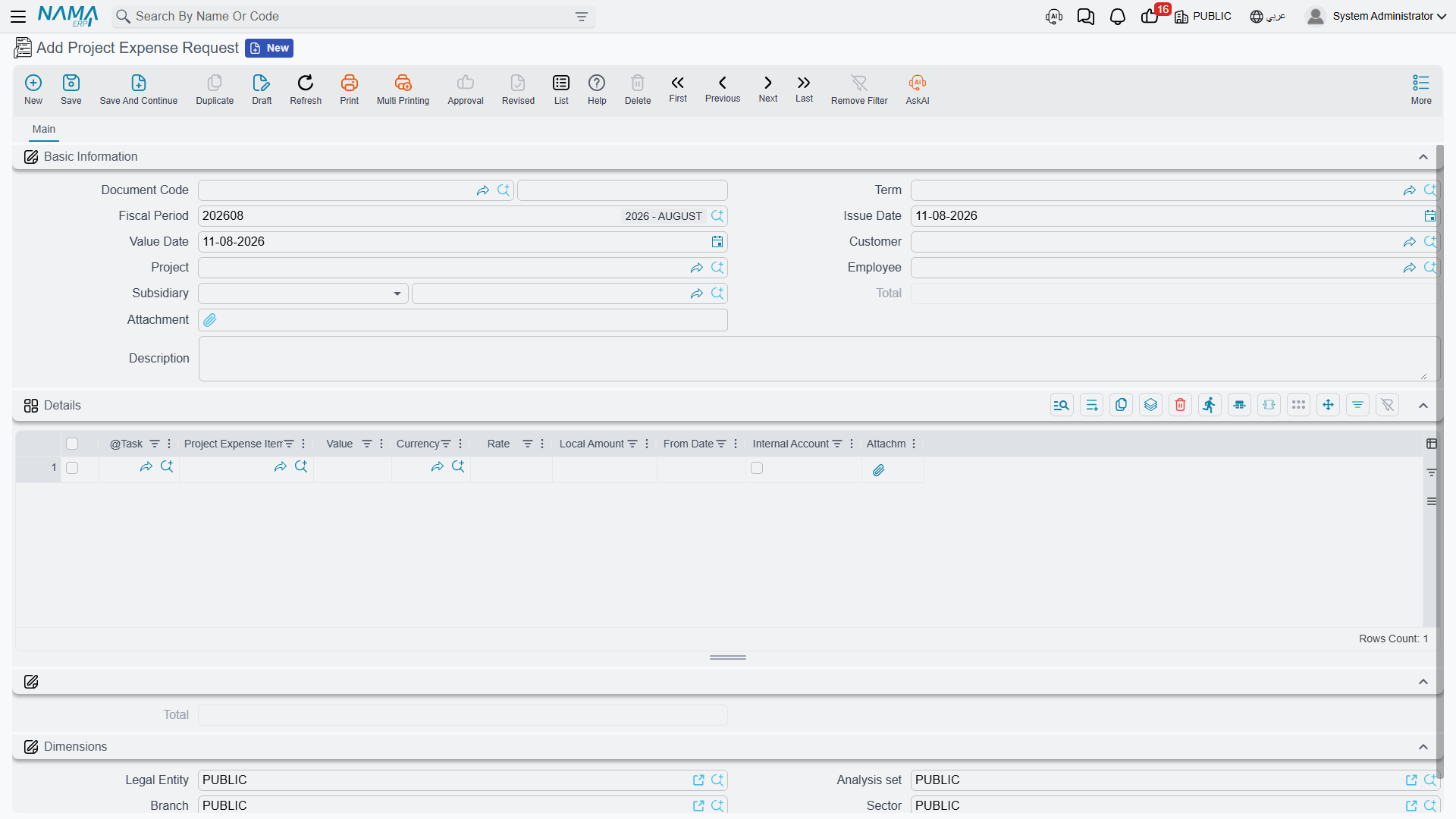
Task: Open the Currency column filter
Action: point(446,444)
